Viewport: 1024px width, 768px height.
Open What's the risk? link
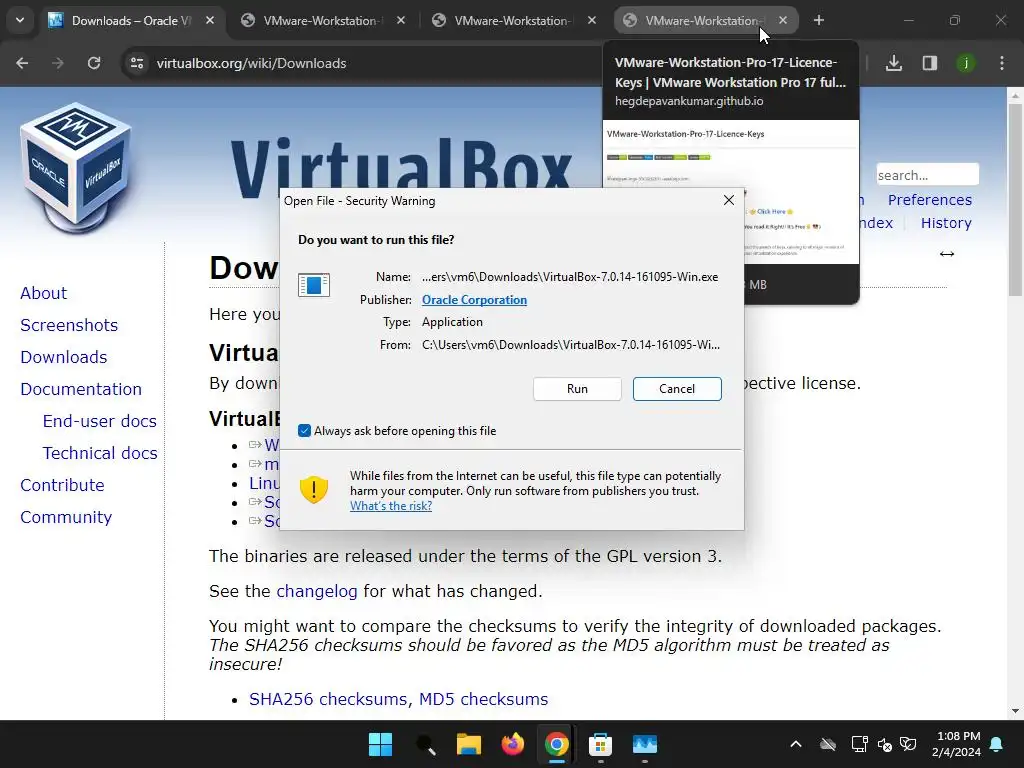pyautogui.click(x=391, y=506)
